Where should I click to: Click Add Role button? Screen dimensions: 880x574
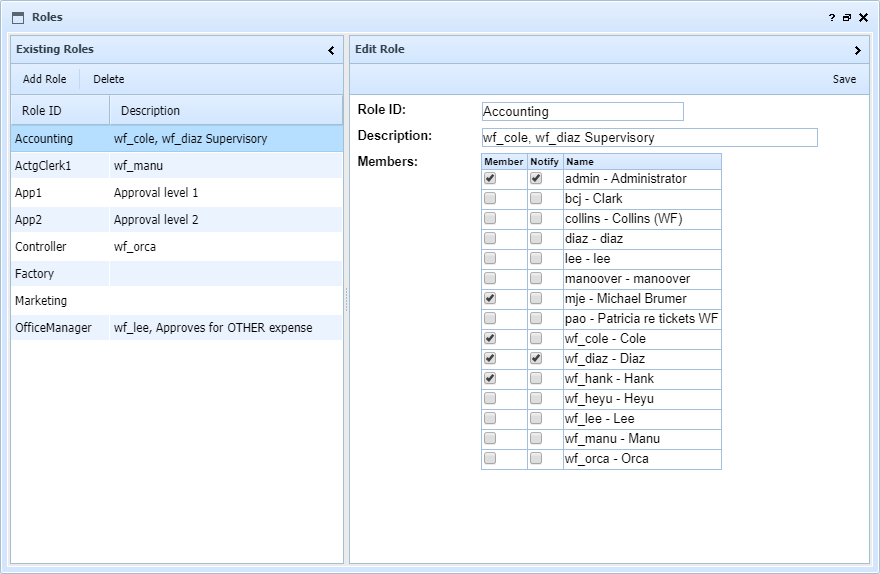tap(44, 79)
